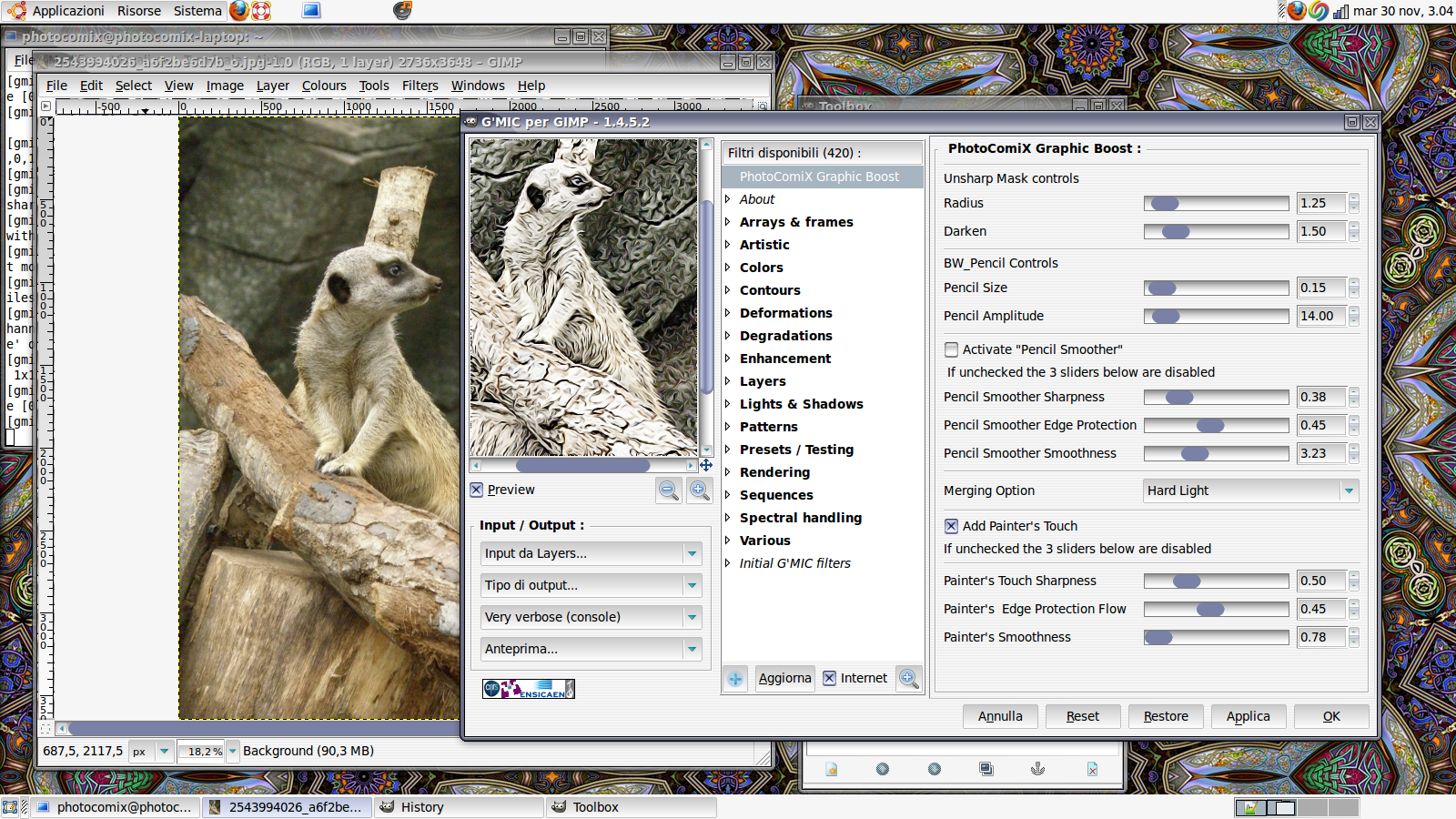Image resolution: width=1456 pixels, height=819 pixels.
Task: Expand the Colors filter category
Action: 728,268
